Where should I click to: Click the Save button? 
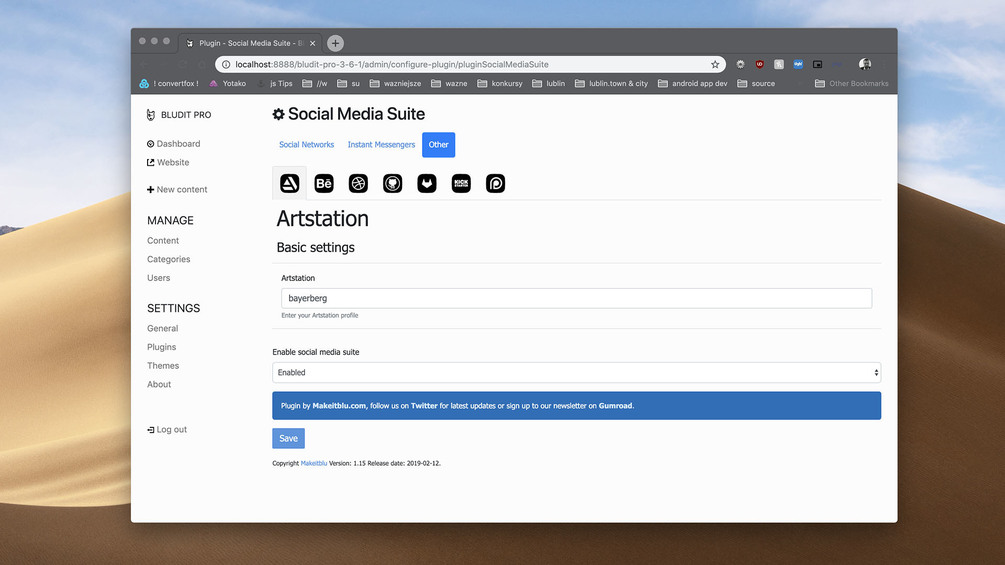coord(288,438)
